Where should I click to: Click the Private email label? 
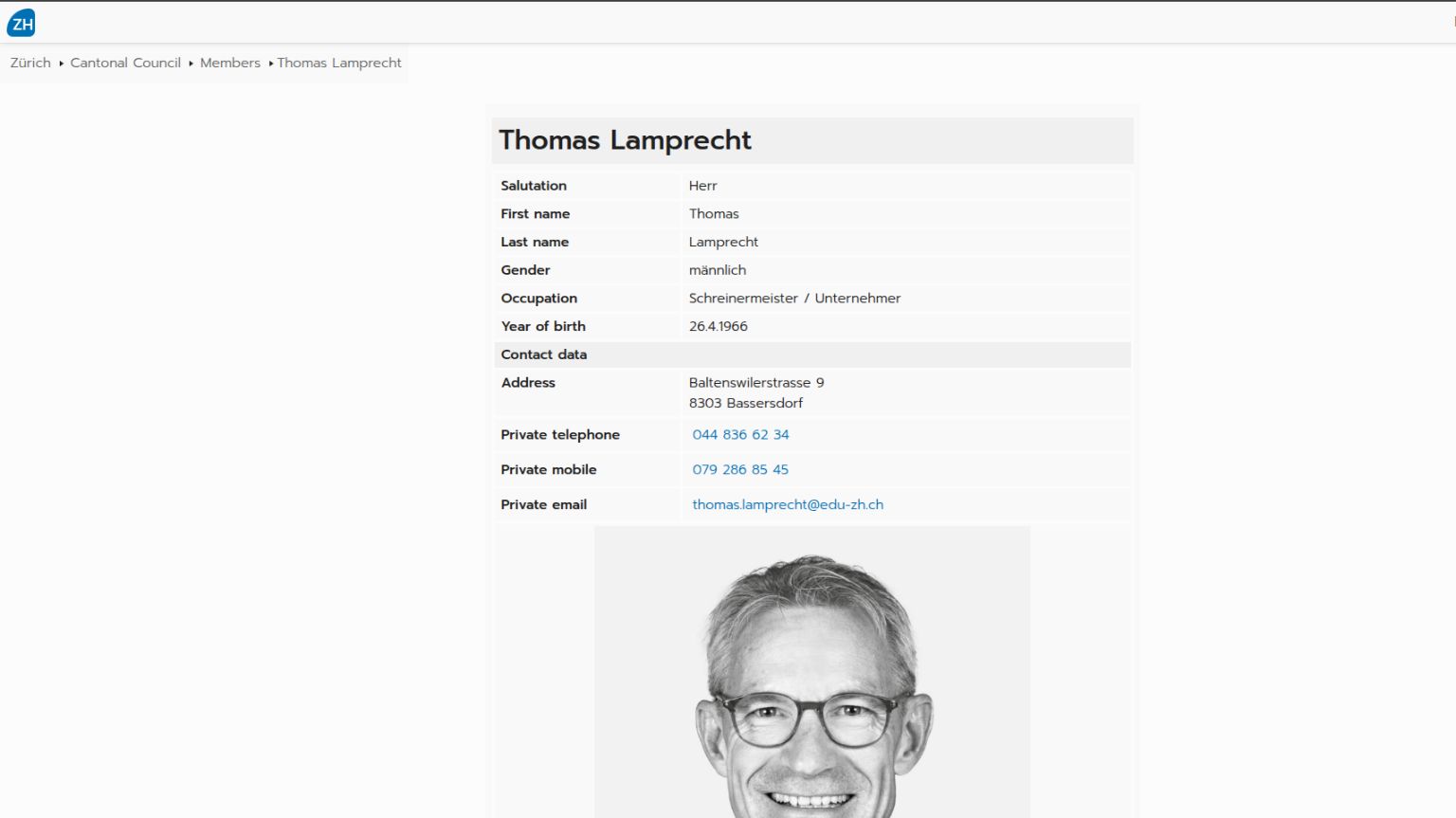coord(544,504)
